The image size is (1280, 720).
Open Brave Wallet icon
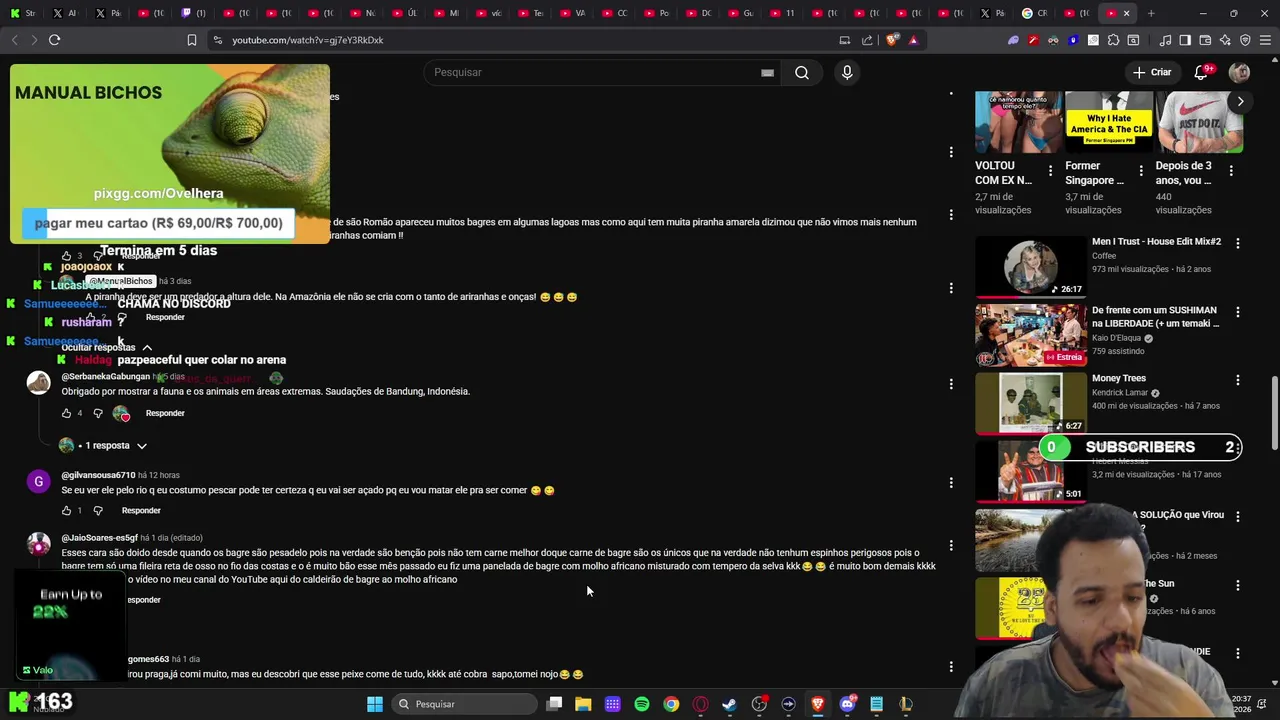click(x=1205, y=40)
